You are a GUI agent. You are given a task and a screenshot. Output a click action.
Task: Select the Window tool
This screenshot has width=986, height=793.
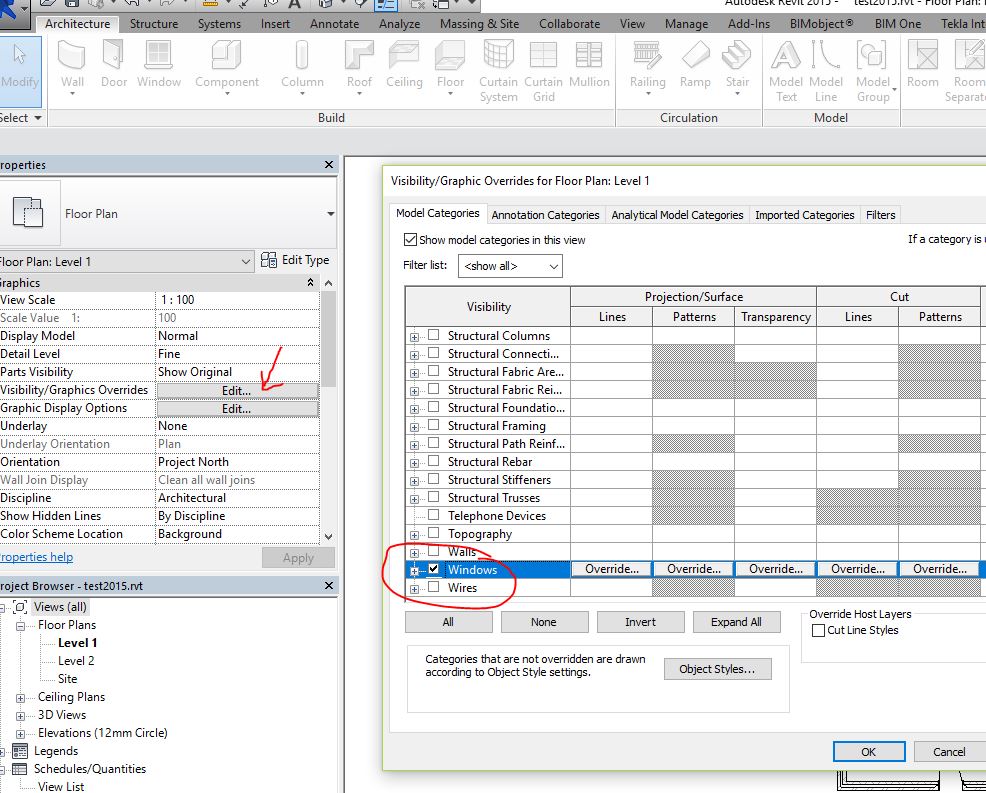pos(158,65)
